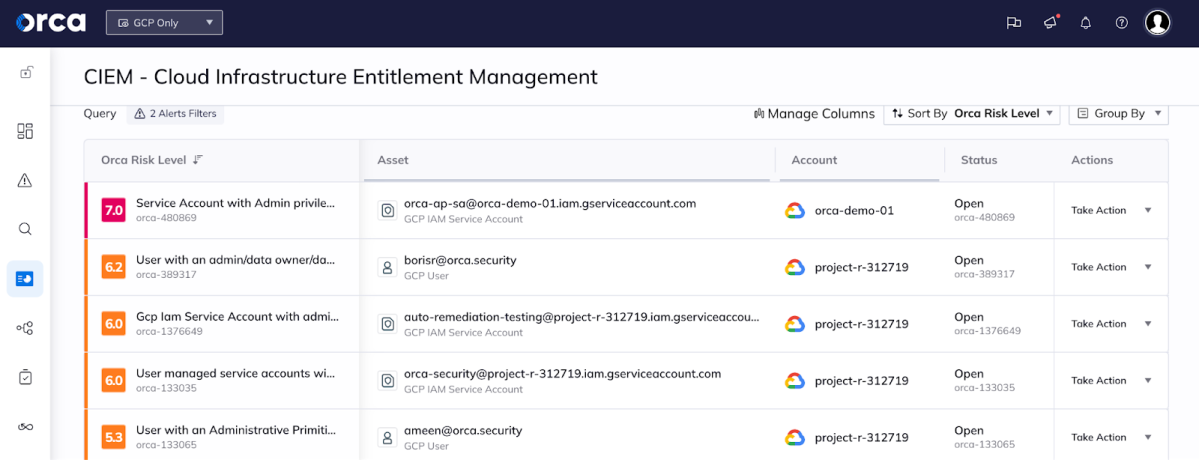The width and height of the screenshot is (1199, 460).
Task: Open the compliance checklist icon in sidebar
Action: point(25,377)
